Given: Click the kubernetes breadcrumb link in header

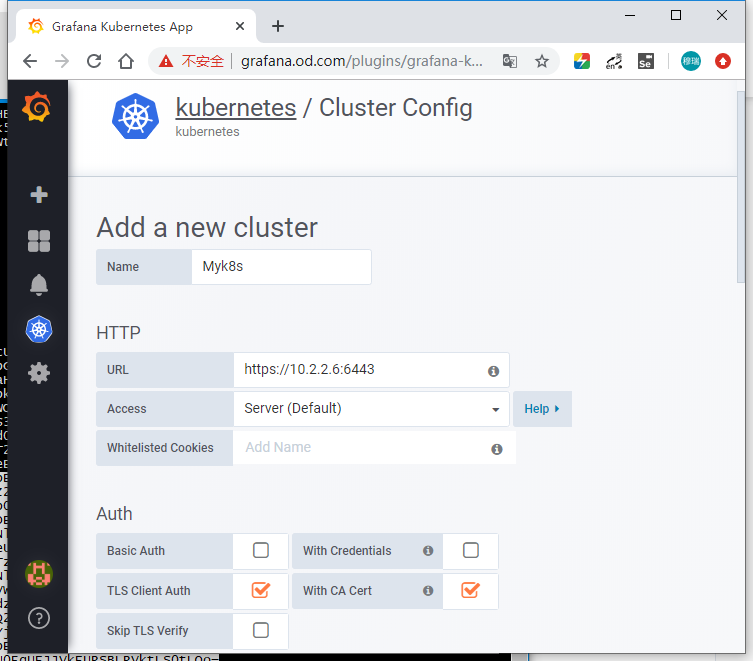Looking at the screenshot, I should click(x=236, y=108).
